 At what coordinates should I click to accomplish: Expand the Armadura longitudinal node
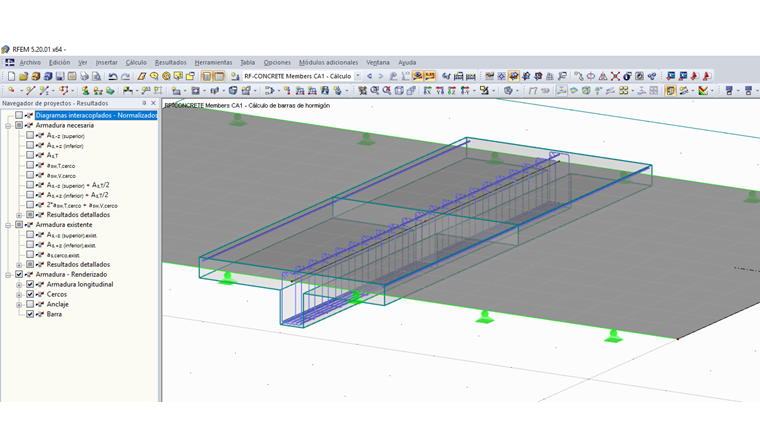click(19, 285)
